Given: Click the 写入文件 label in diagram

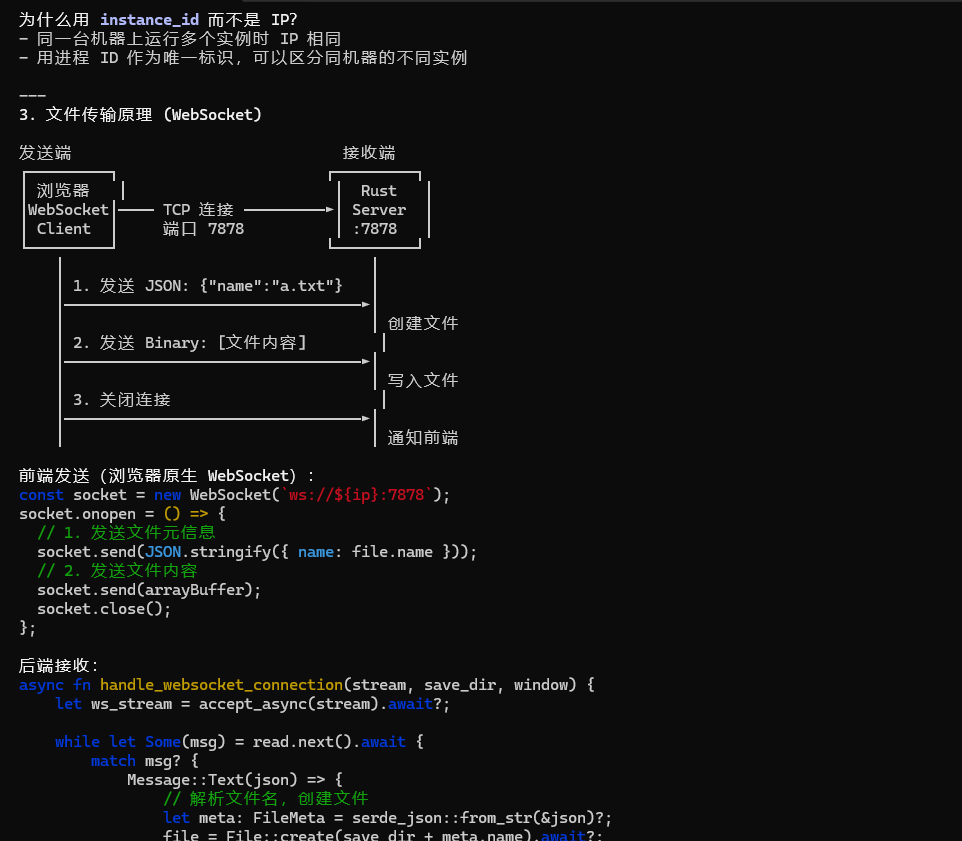Looking at the screenshot, I should point(423,381).
